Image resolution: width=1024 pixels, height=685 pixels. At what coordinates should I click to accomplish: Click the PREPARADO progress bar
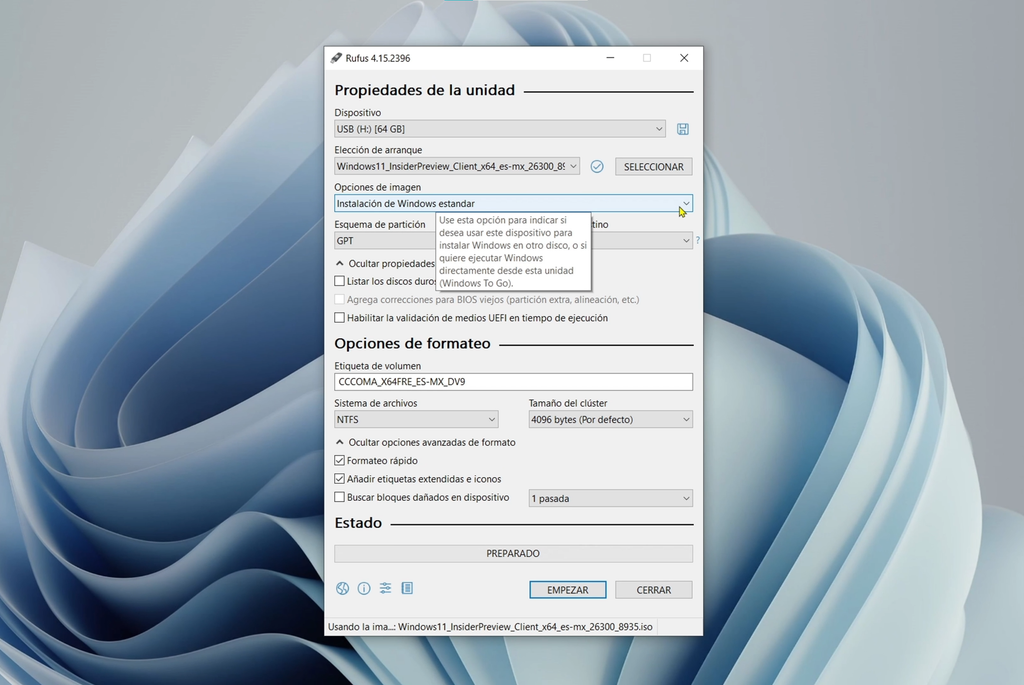point(513,553)
